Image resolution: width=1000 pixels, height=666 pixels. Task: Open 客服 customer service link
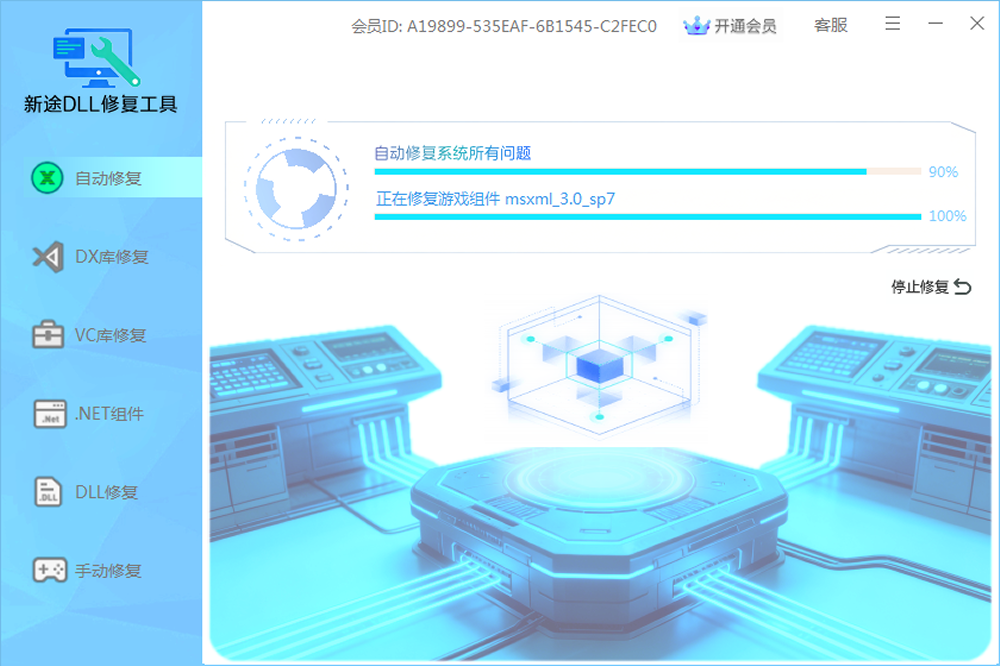[830, 25]
